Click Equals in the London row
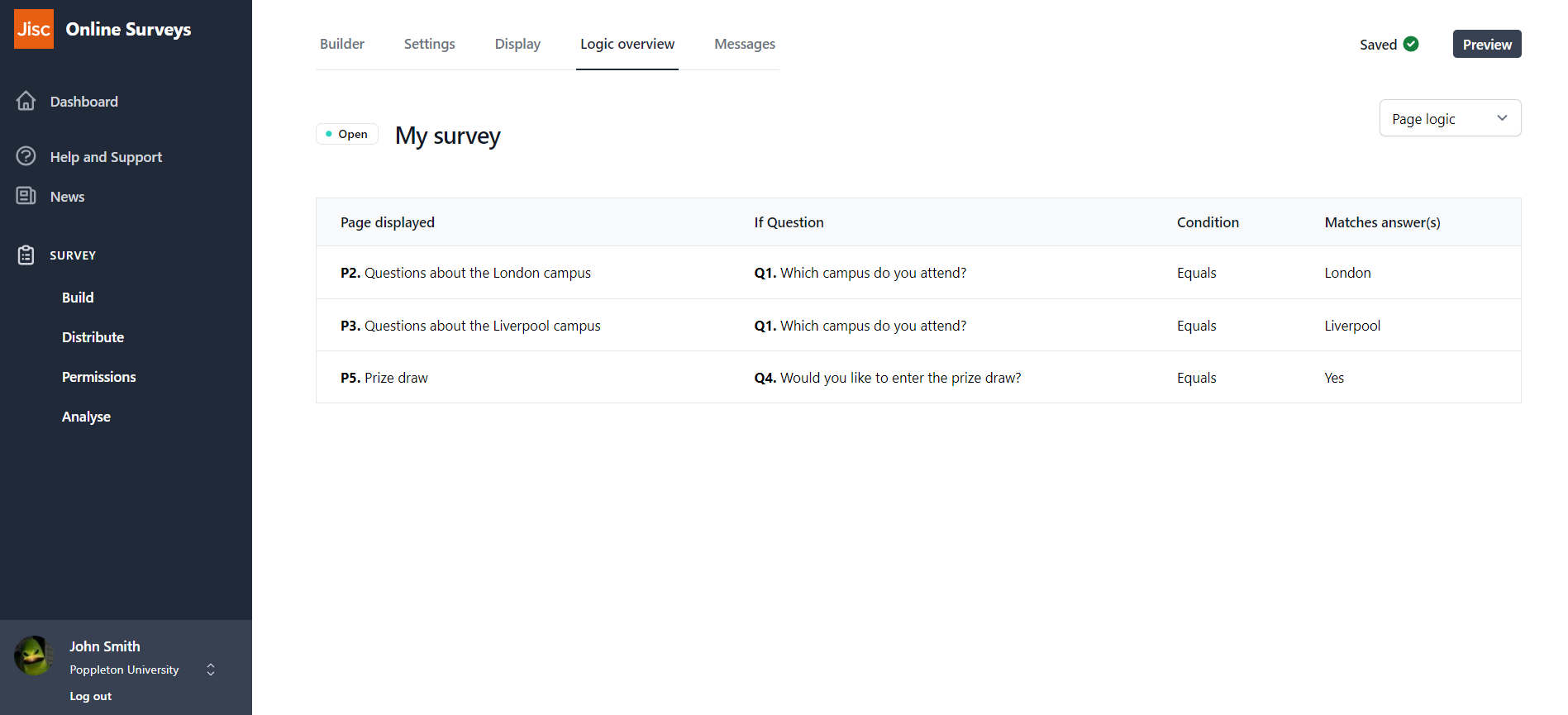The image size is (1568, 715). (x=1196, y=273)
